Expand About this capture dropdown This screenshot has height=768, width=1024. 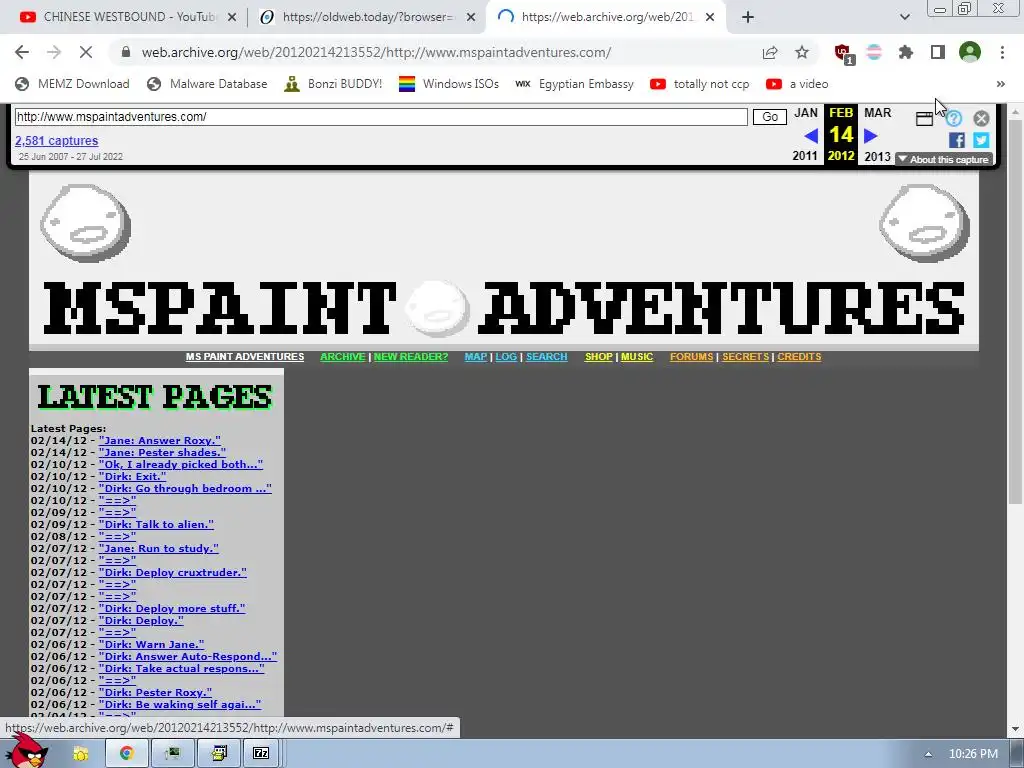(944, 159)
